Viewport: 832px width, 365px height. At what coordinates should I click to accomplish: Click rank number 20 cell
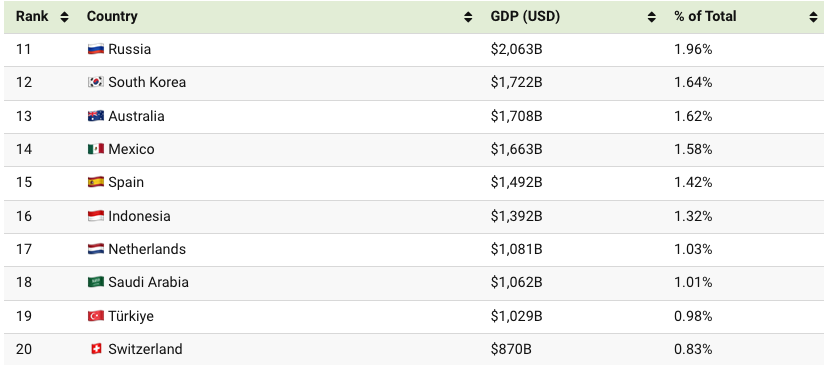click(24, 349)
